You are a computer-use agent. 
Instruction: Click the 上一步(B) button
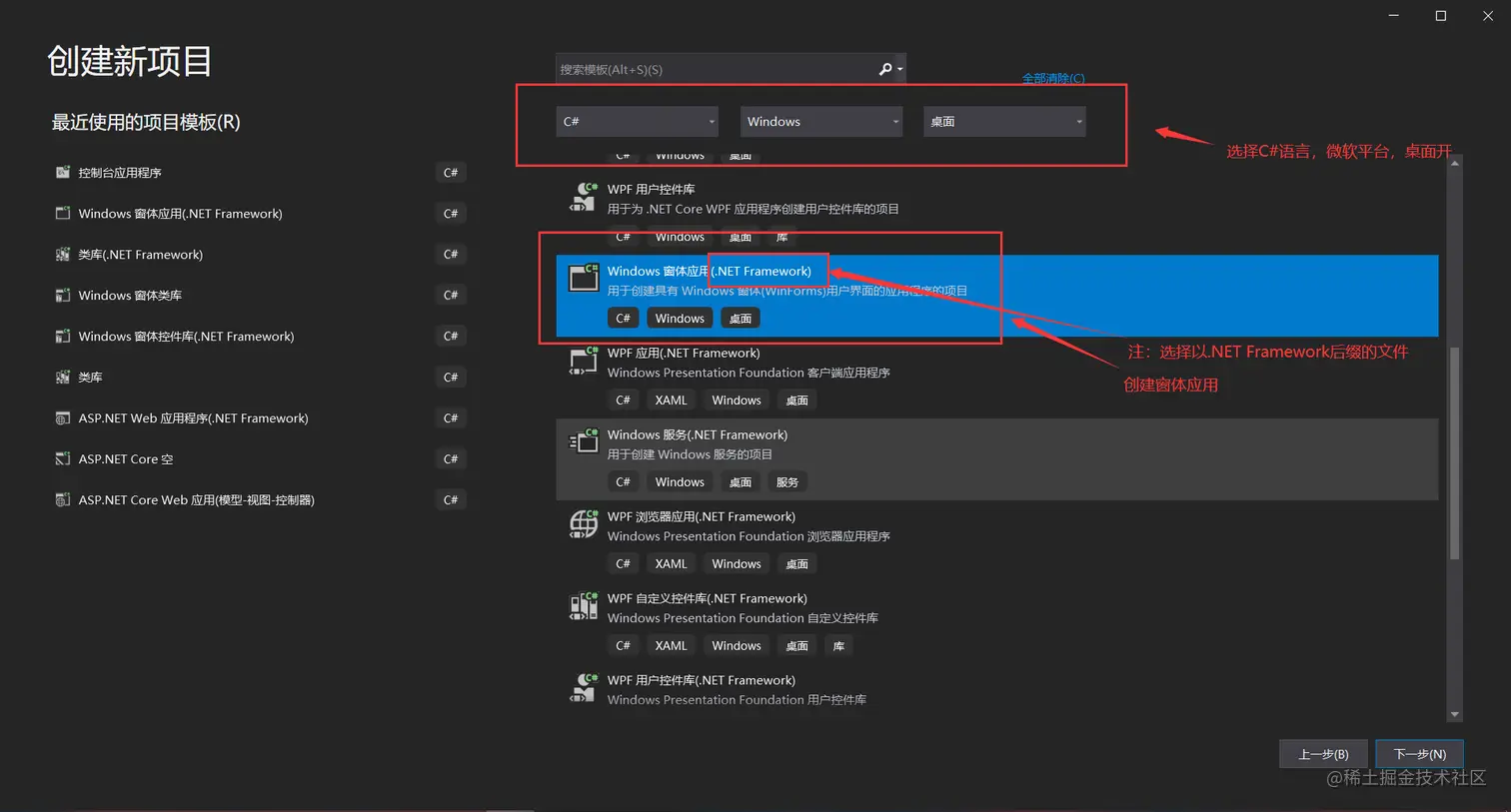click(1323, 754)
